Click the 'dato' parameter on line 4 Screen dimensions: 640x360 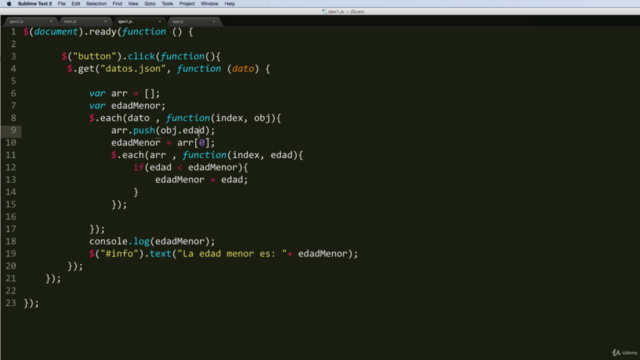point(243,69)
